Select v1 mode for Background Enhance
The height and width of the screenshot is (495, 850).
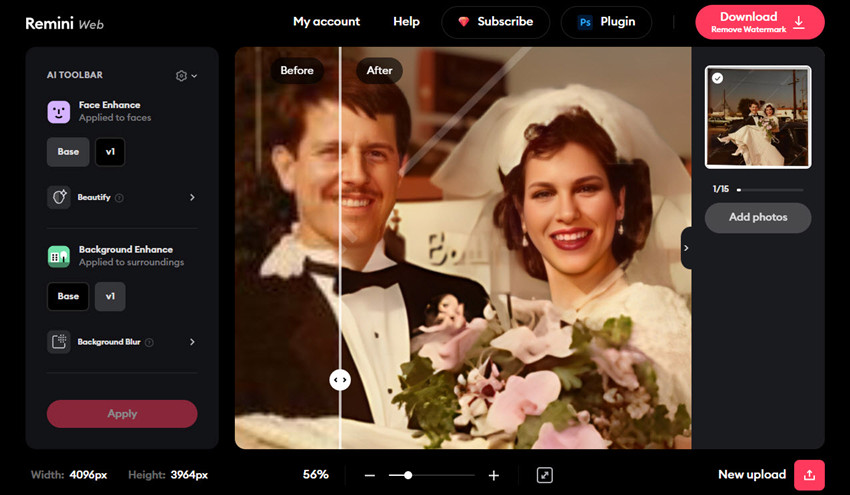[x=110, y=296]
